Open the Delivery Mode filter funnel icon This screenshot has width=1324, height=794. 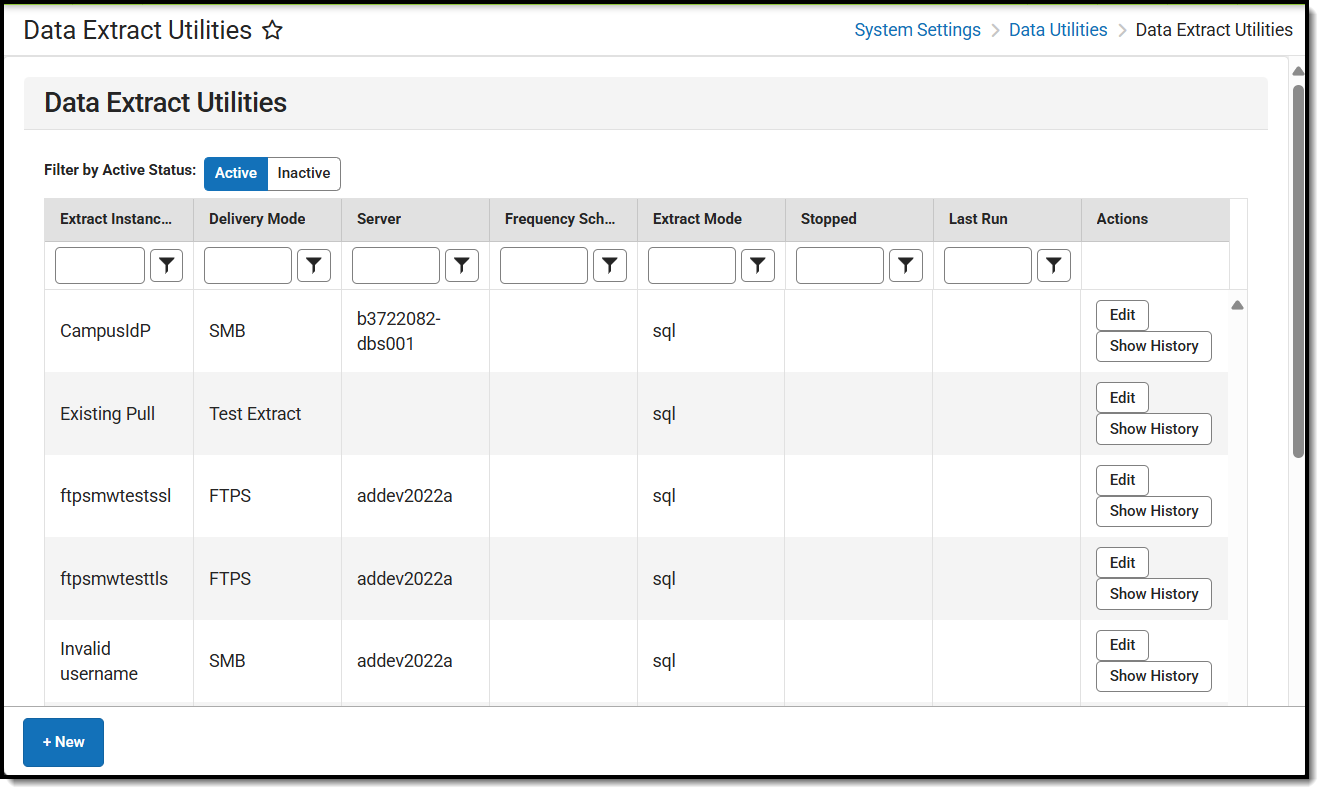(314, 265)
